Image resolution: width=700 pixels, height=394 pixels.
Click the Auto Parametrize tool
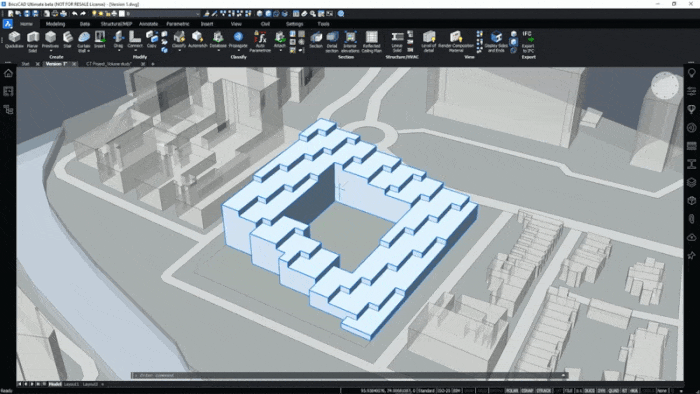coord(260,41)
